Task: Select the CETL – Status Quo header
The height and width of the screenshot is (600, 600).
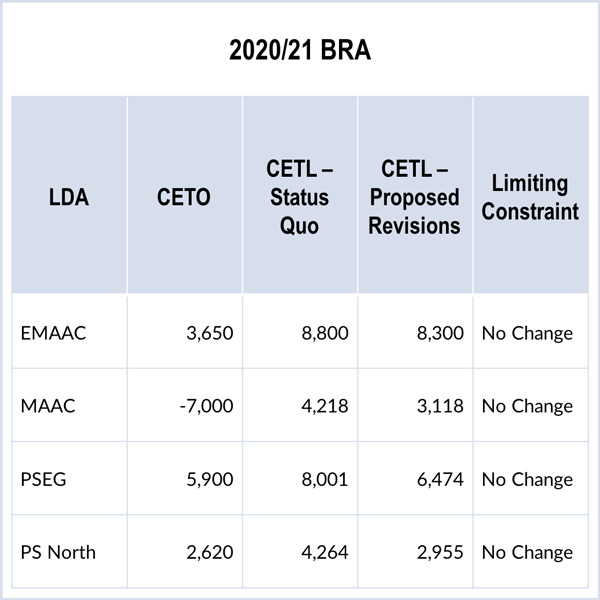Action: point(300,197)
